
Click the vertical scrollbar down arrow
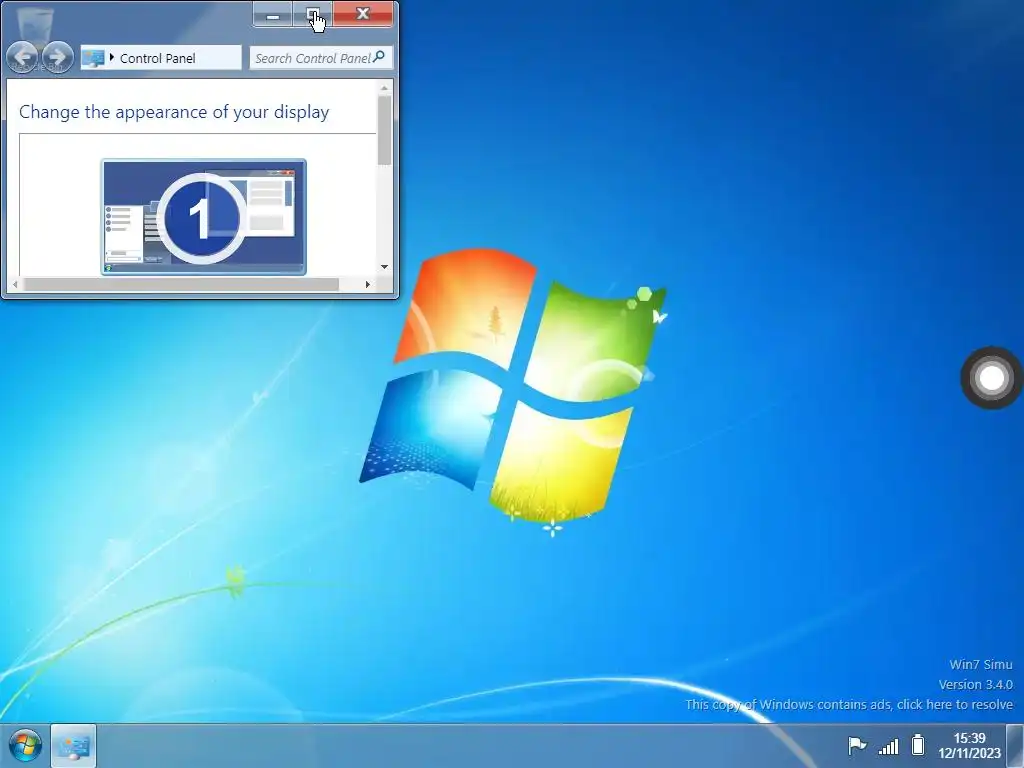point(384,266)
